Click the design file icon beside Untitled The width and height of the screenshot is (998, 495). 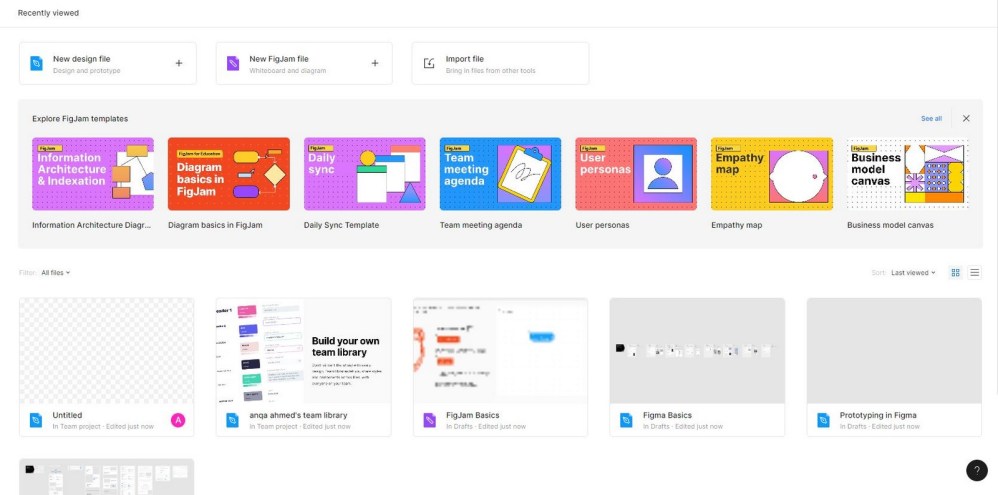(x=36, y=420)
